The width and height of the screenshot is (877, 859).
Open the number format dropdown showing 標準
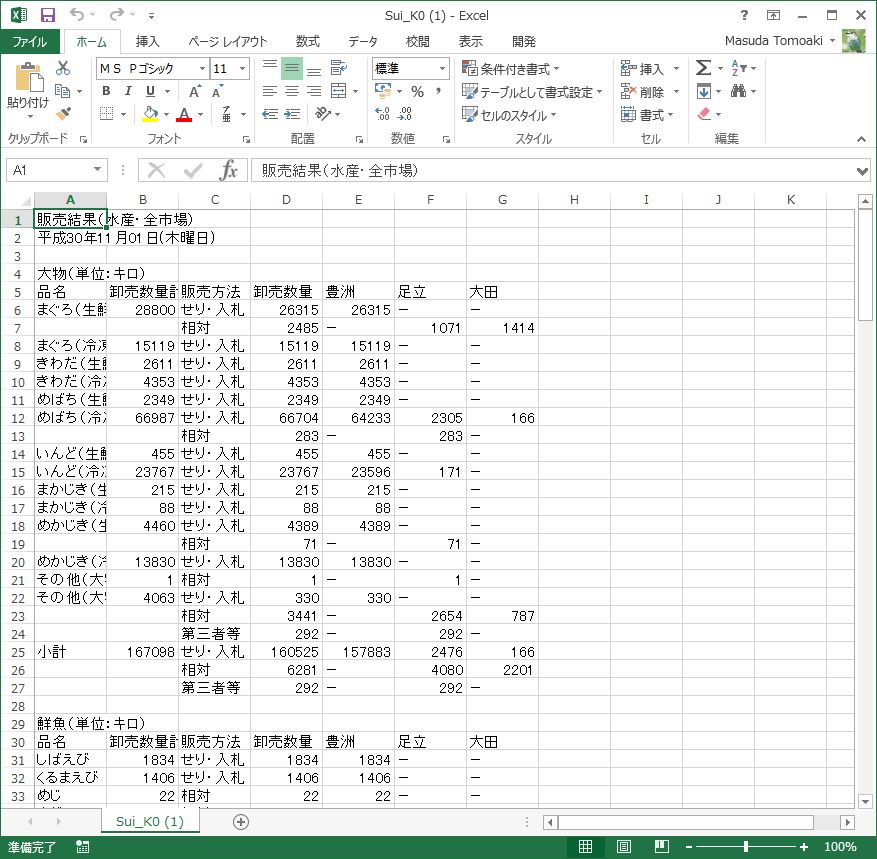(442, 68)
